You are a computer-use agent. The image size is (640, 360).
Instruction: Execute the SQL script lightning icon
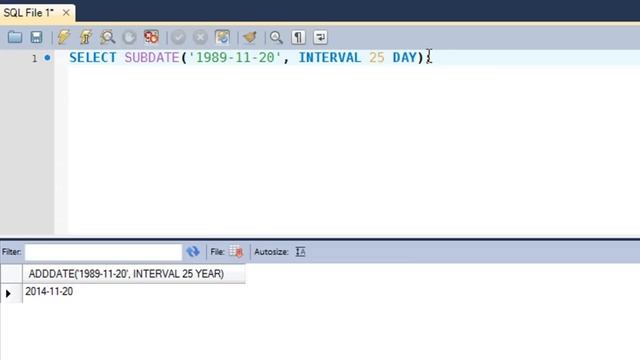point(64,38)
